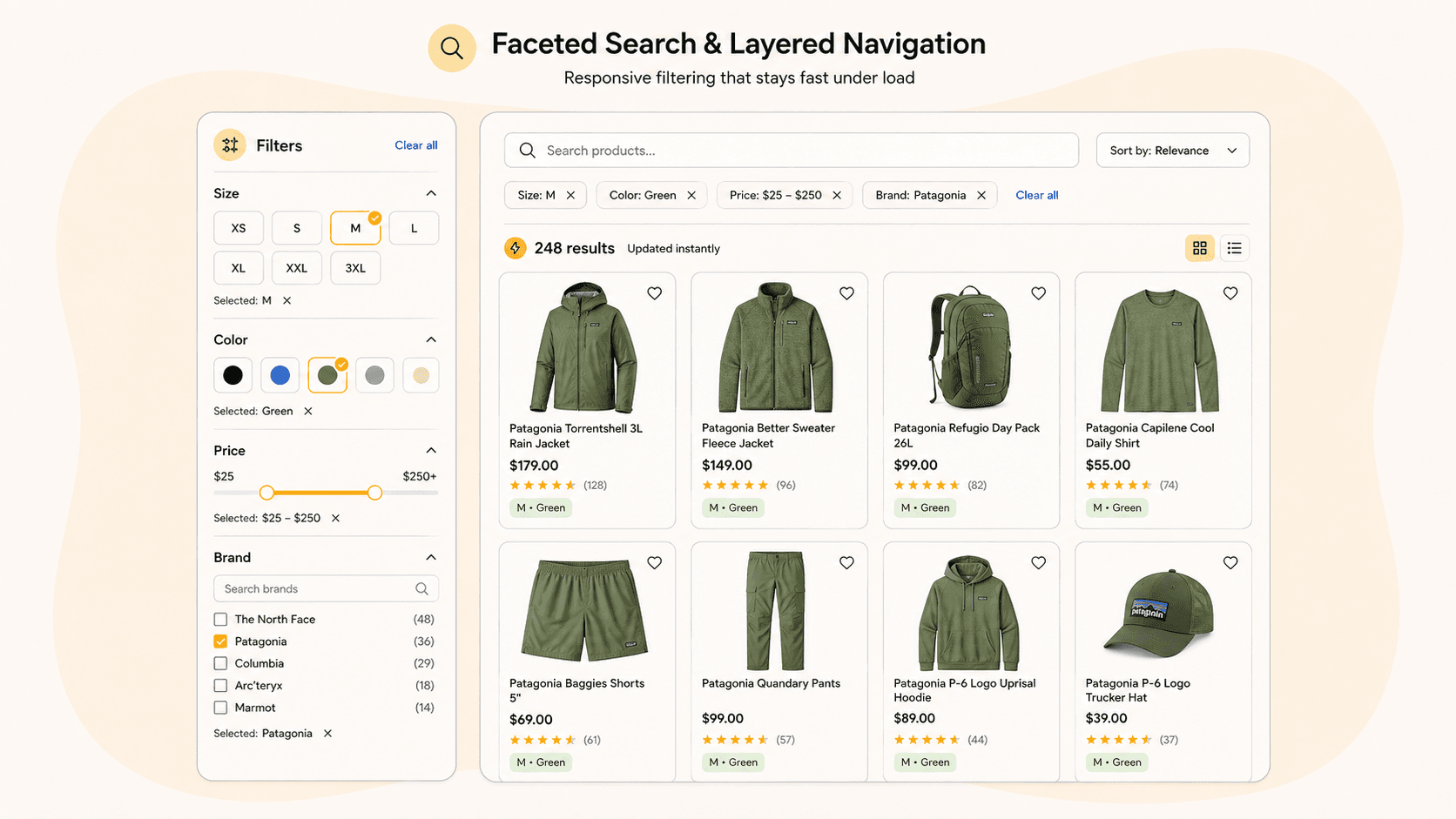This screenshot has height=819, width=1456.
Task: Select size XL
Action: [239, 268]
